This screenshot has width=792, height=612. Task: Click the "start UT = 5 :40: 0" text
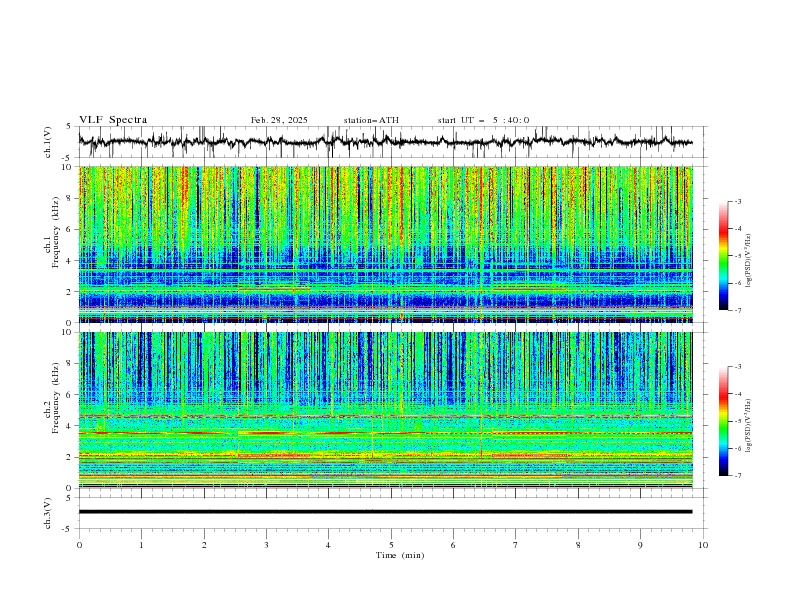point(483,120)
